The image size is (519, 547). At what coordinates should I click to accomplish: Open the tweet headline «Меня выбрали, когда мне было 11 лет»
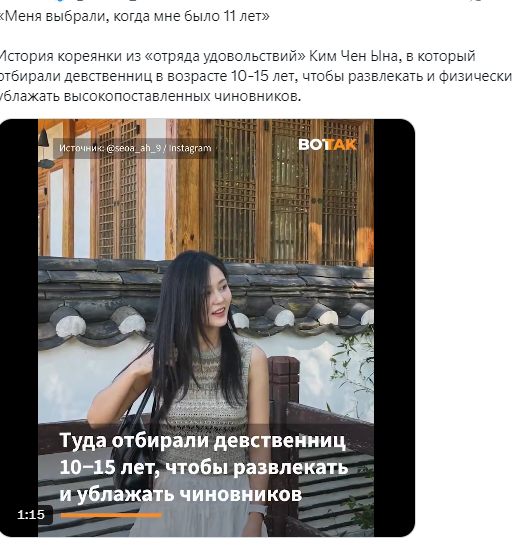tap(134, 16)
